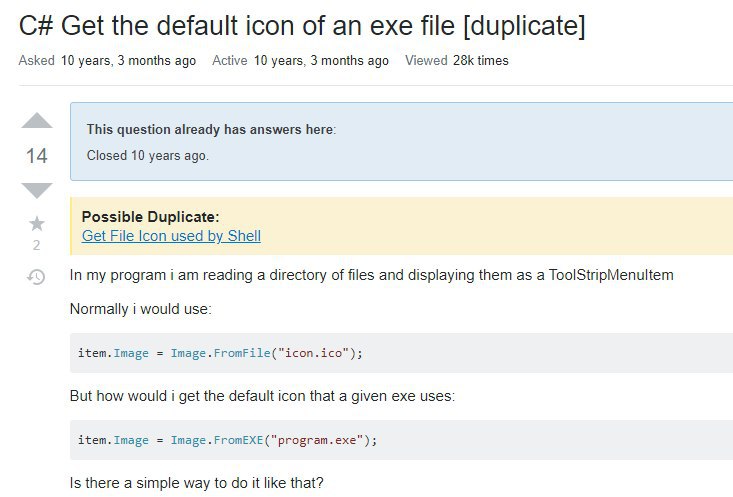Click the vote count number 14

[36, 156]
